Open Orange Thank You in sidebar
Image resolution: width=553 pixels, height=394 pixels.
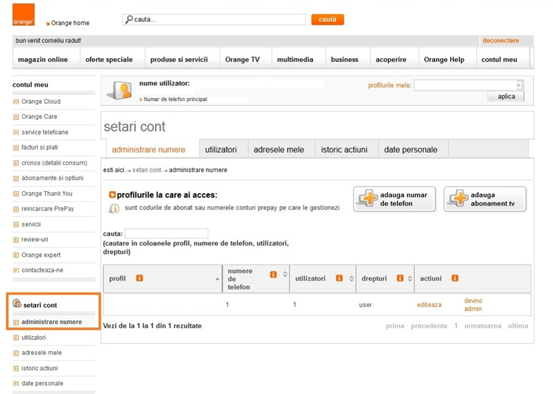(47, 194)
